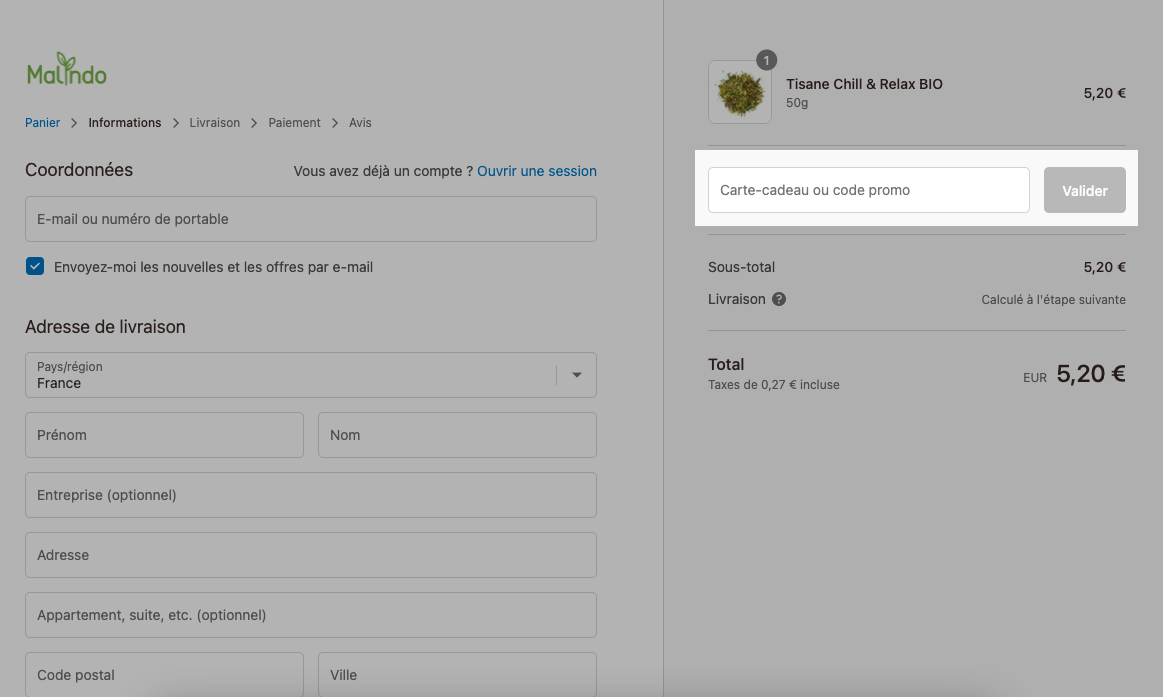Open the France country selector field
The width and height of the screenshot is (1163, 697).
pos(311,375)
